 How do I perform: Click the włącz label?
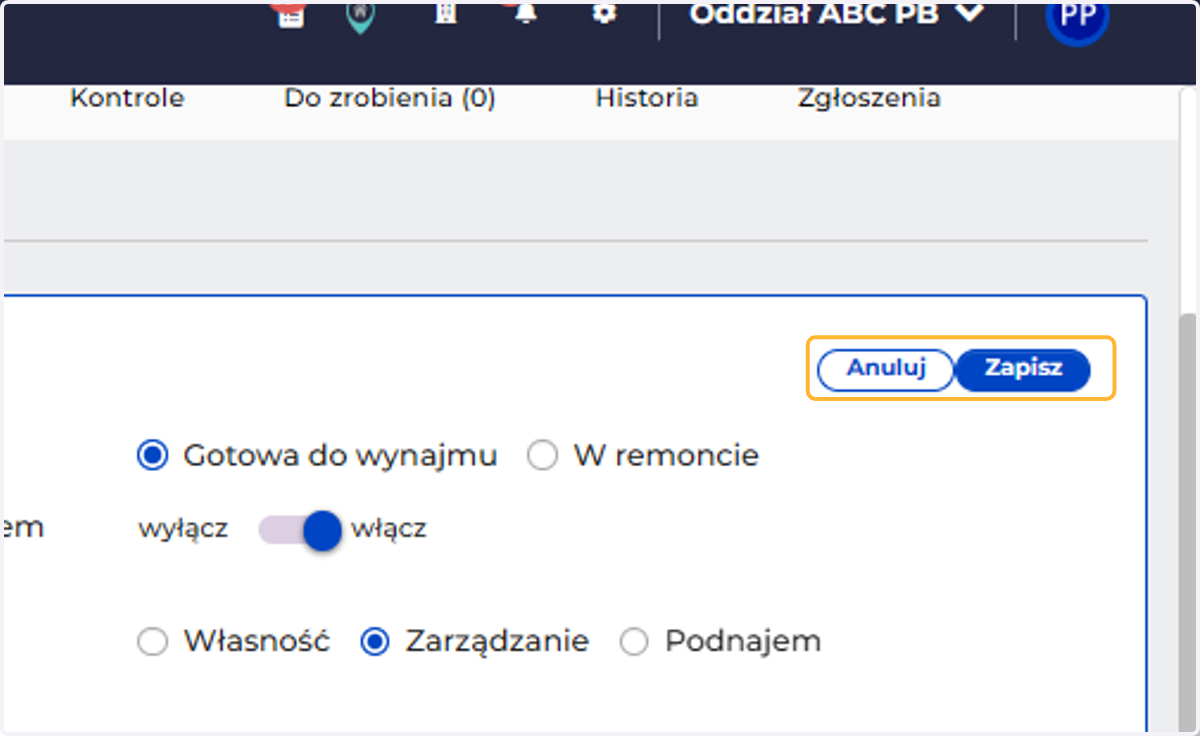[388, 529]
